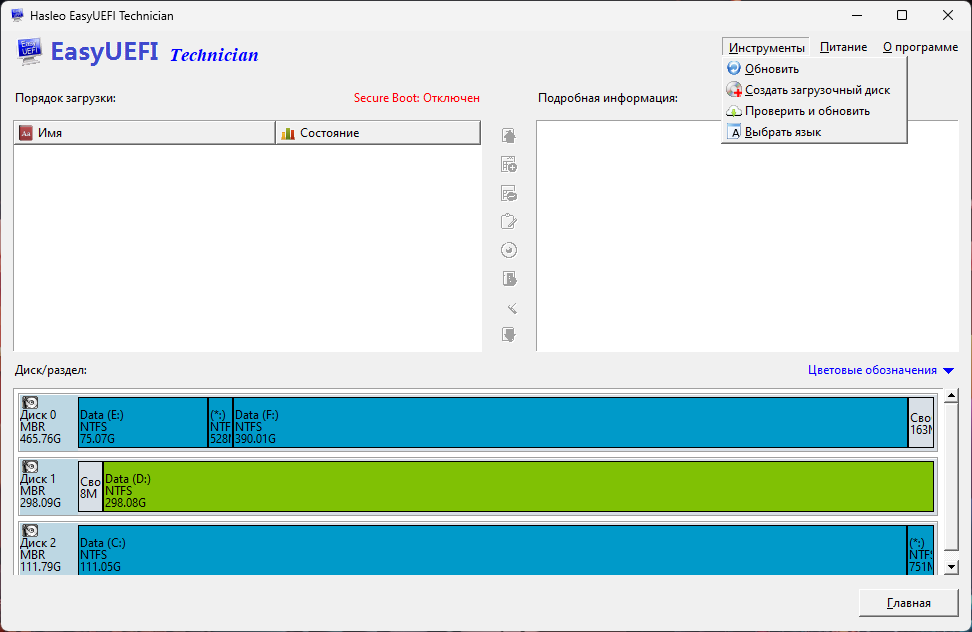Image resolution: width=972 pixels, height=632 pixels.
Task: Choose Обновить from the tools menu
Action: pos(815,69)
